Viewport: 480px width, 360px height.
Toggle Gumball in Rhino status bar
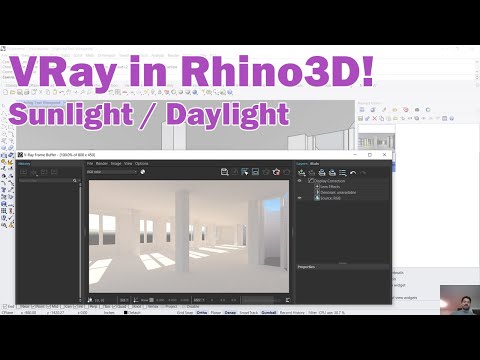click(269, 313)
